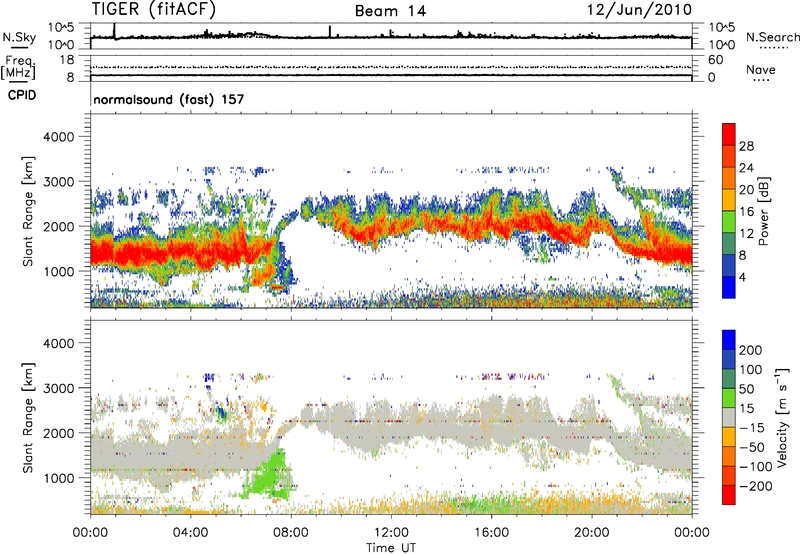Click the Slant Range label of power panel
The image size is (800, 554).
pos(28,211)
